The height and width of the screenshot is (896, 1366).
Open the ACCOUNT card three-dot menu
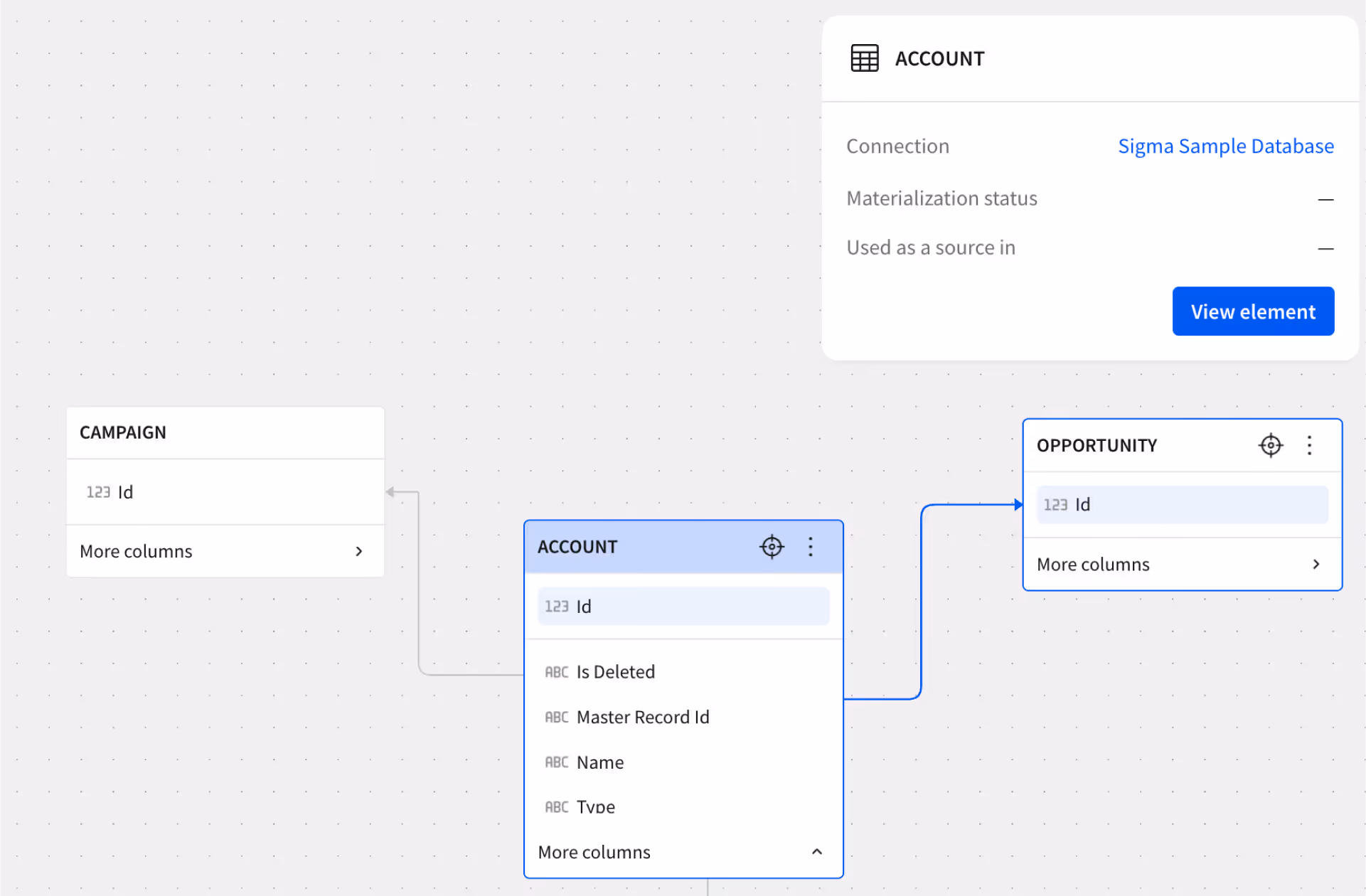pyautogui.click(x=811, y=547)
